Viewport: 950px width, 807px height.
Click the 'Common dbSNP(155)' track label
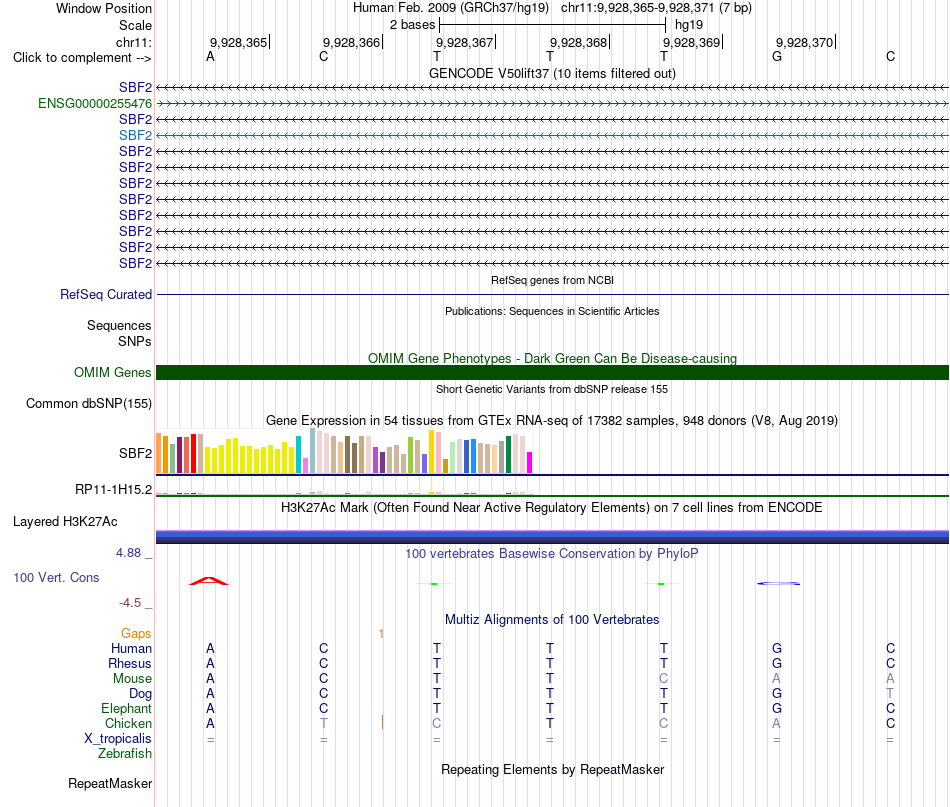(89, 404)
